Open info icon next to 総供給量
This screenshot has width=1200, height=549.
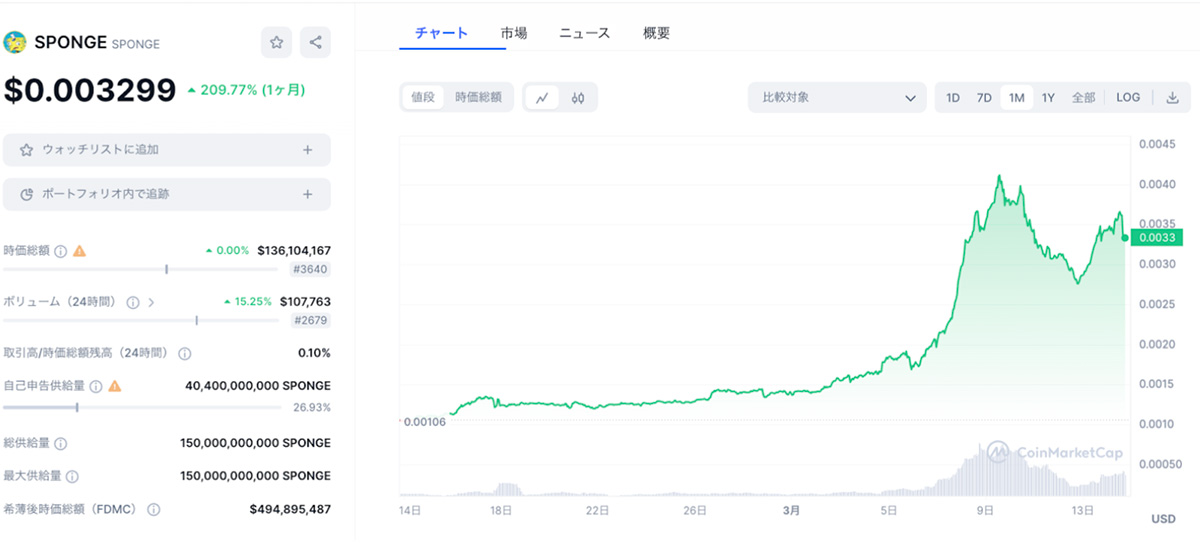pos(61,443)
